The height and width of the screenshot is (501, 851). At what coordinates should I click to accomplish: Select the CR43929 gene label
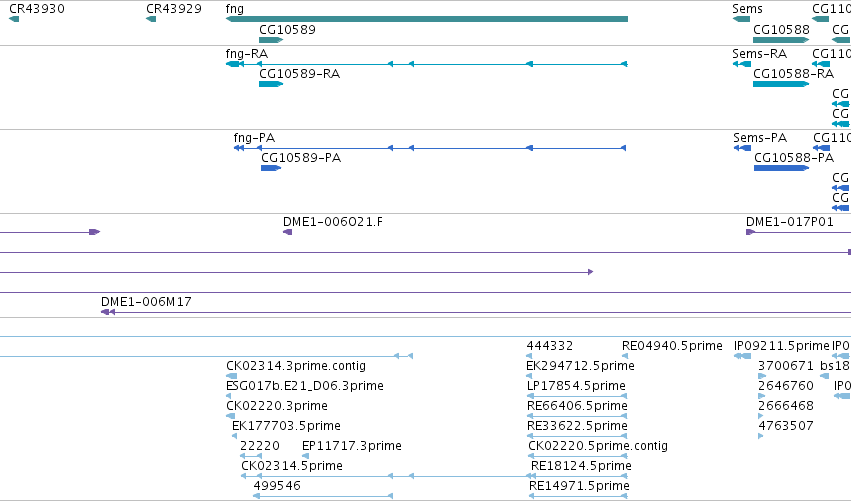(x=174, y=9)
